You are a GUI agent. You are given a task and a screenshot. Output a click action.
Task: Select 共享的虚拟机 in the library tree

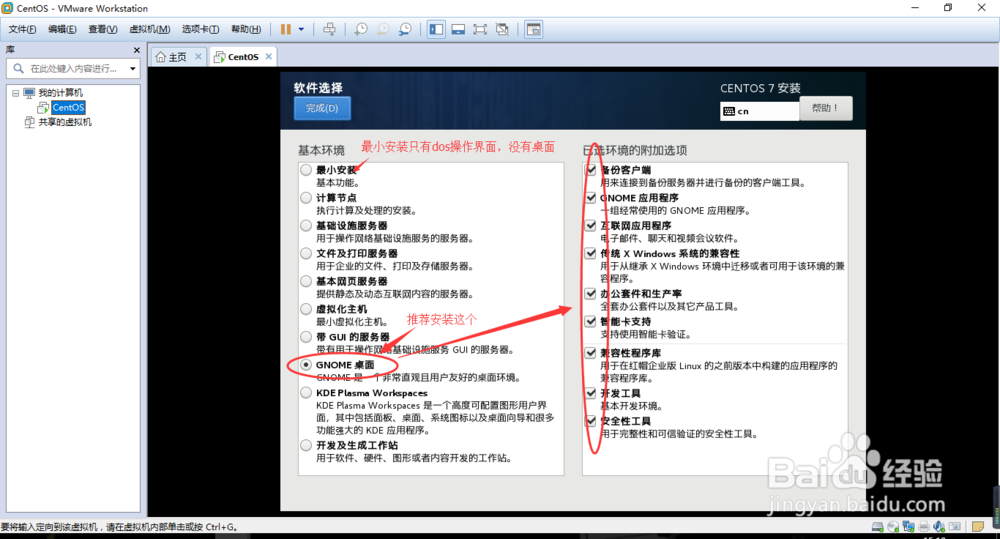coord(65,122)
